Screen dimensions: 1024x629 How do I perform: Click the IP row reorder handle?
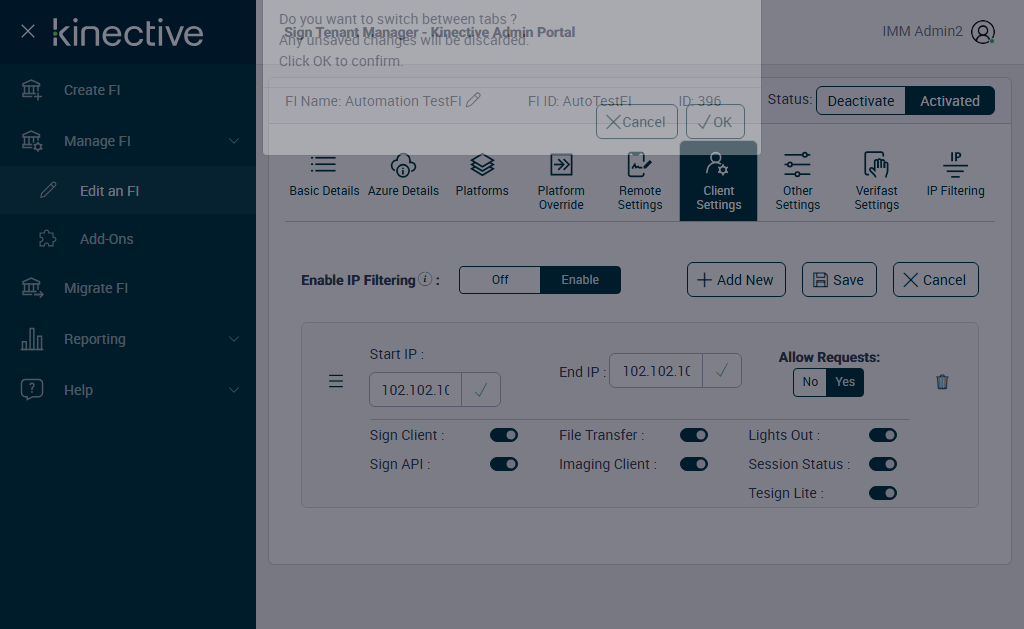(x=336, y=381)
